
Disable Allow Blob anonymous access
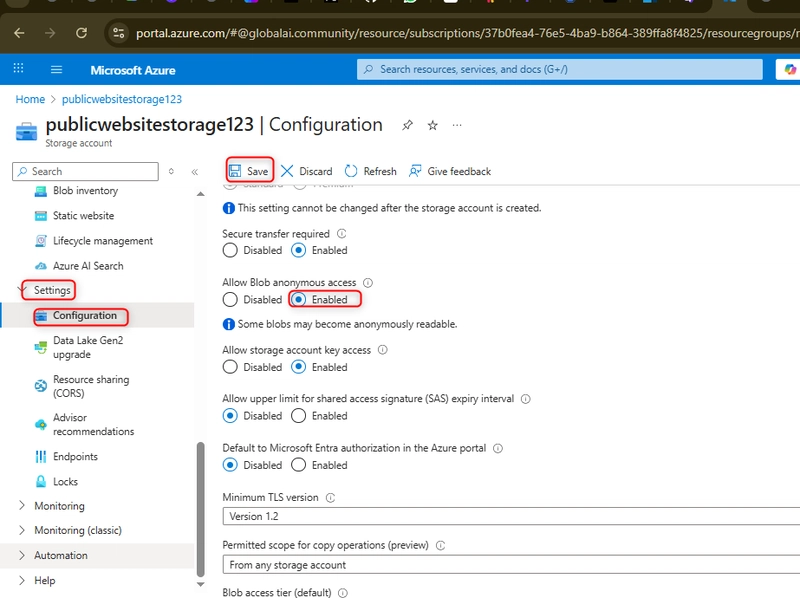click(230, 300)
